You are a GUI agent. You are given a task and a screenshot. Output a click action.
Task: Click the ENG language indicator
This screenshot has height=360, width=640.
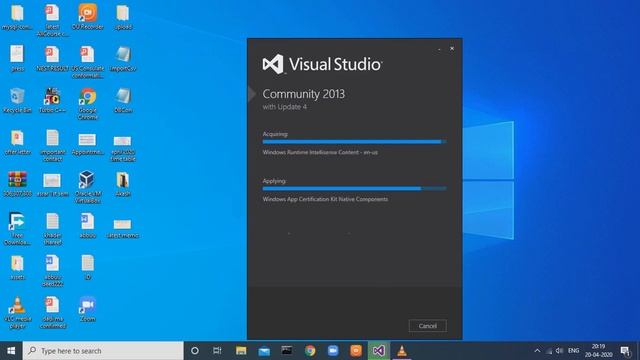pyautogui.click(x=573, y=351)
